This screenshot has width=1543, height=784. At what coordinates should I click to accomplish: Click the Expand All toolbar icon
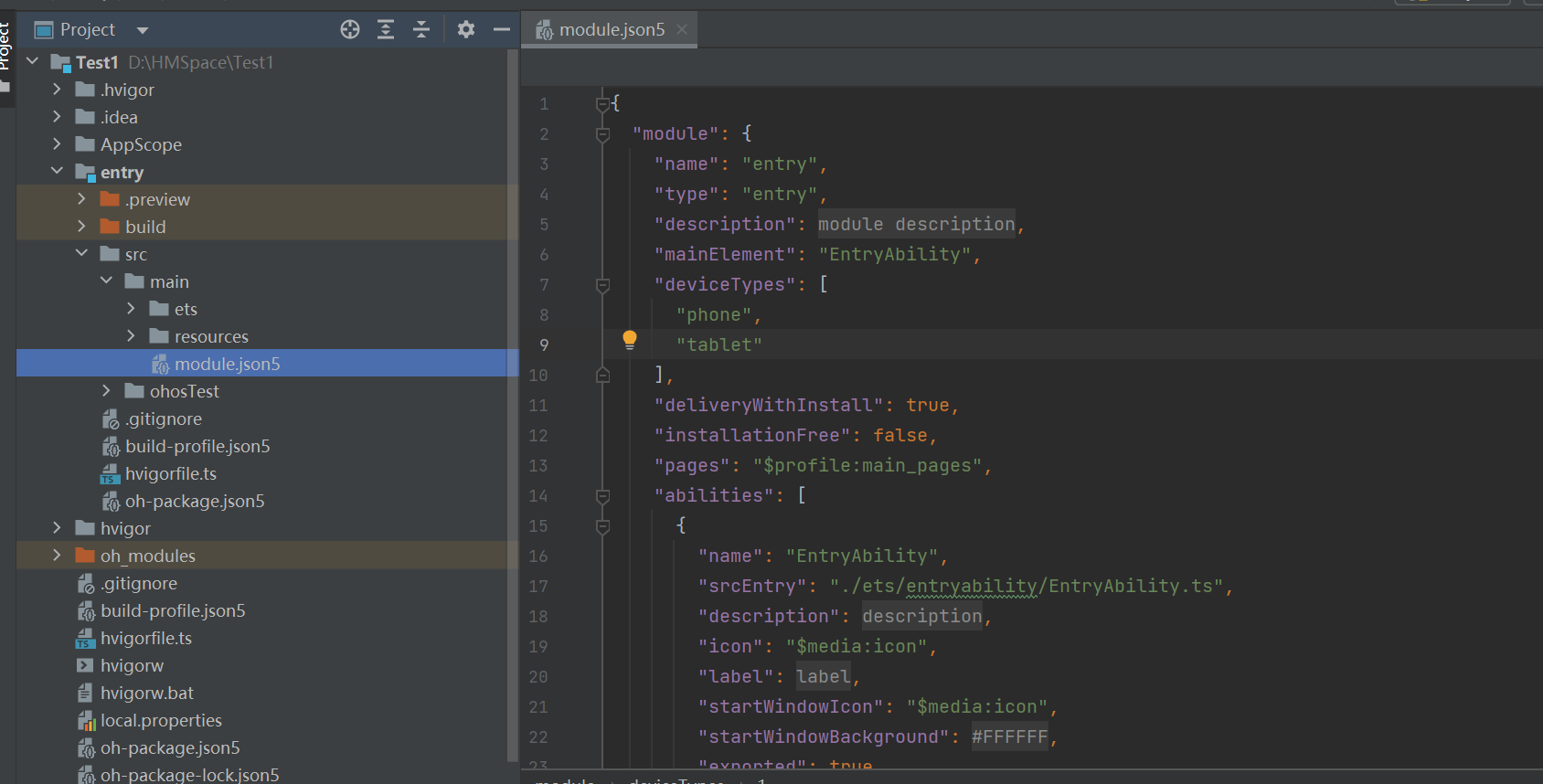click(386, 29)
